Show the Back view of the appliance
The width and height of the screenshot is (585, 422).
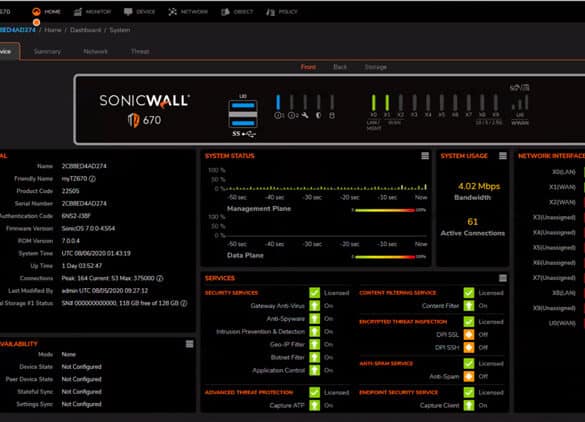[x=340, y=67]
